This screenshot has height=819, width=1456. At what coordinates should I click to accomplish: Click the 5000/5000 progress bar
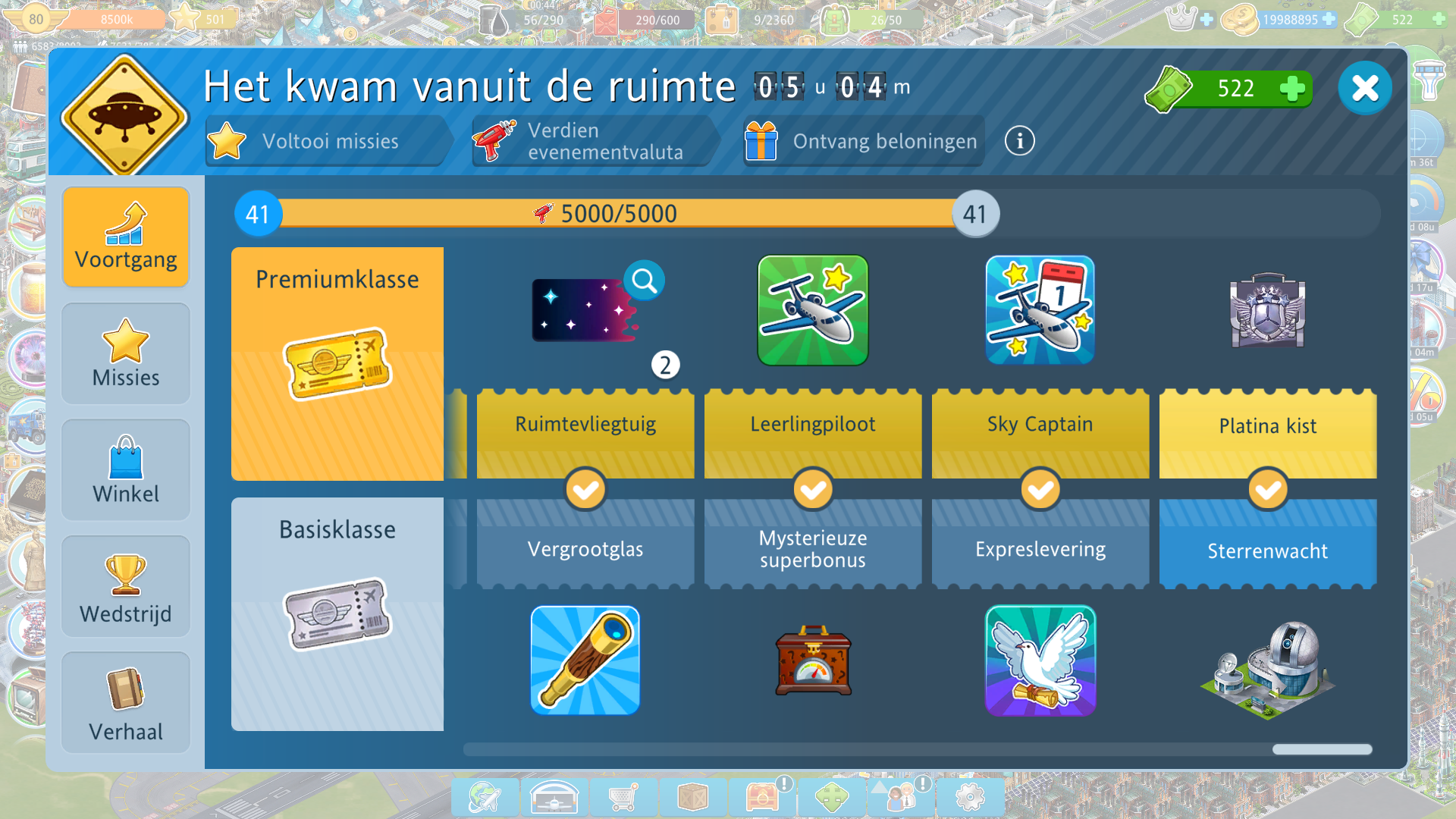click(617, 214)
